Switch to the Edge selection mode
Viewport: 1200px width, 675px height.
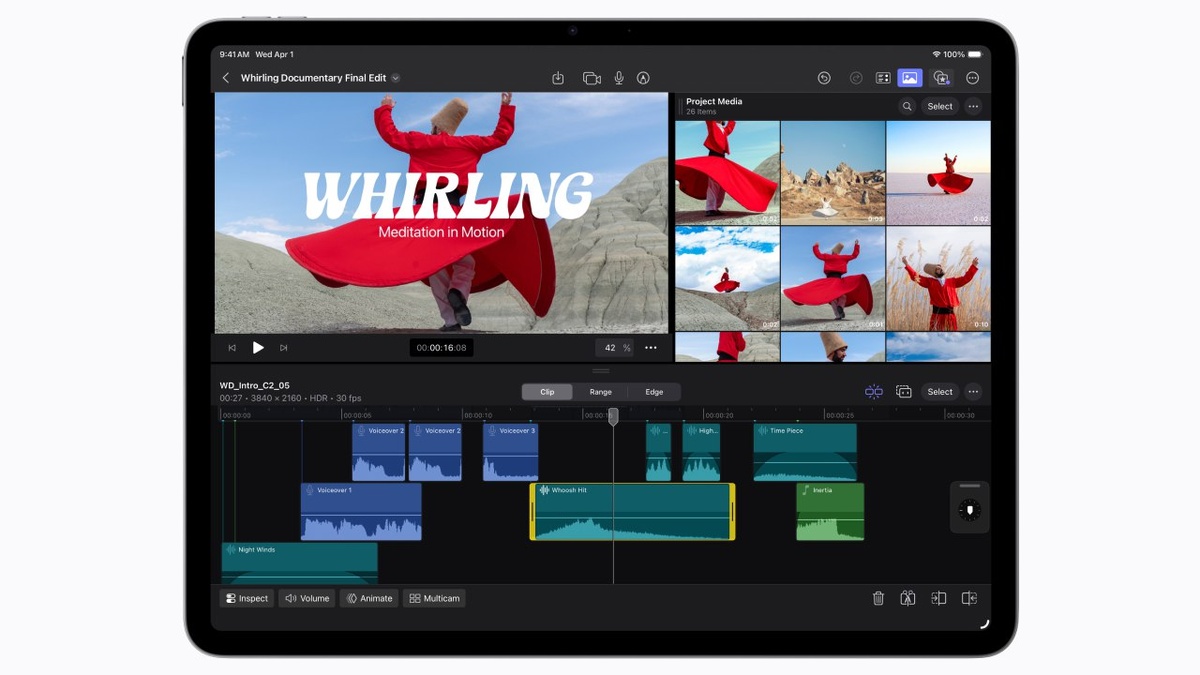[654, 392]
